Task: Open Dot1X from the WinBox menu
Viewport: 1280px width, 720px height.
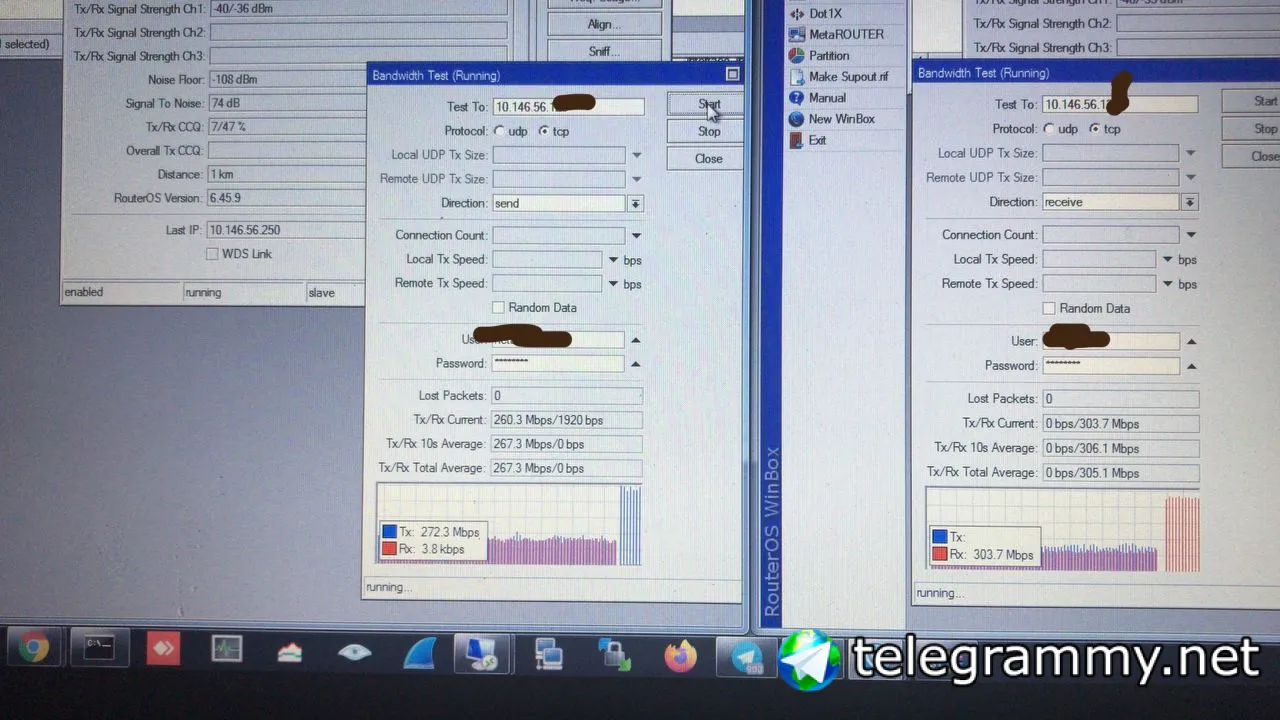Action: [826, 13]
